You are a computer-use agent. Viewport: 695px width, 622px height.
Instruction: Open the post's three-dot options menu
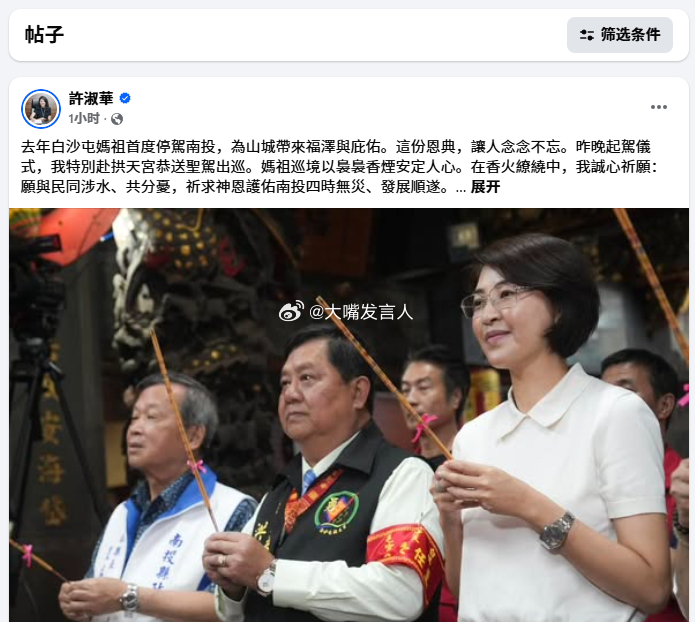click(x=659, y=107)
